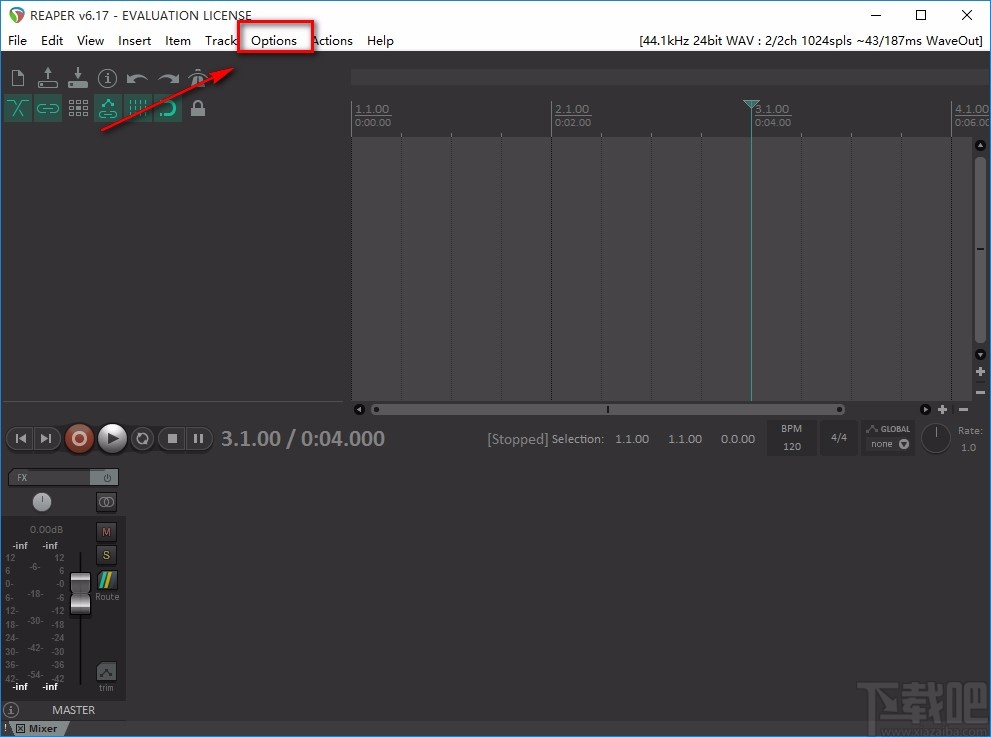991x737 pixels.
Task: Create a new project with the blank page icon
Action: (18, 78)
